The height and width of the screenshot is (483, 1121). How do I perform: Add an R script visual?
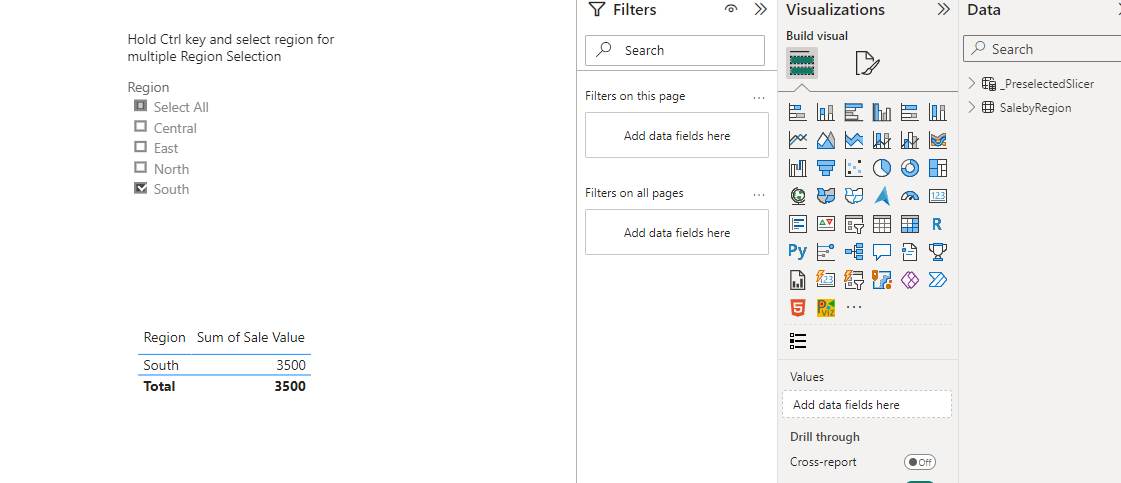click(937, 224)
